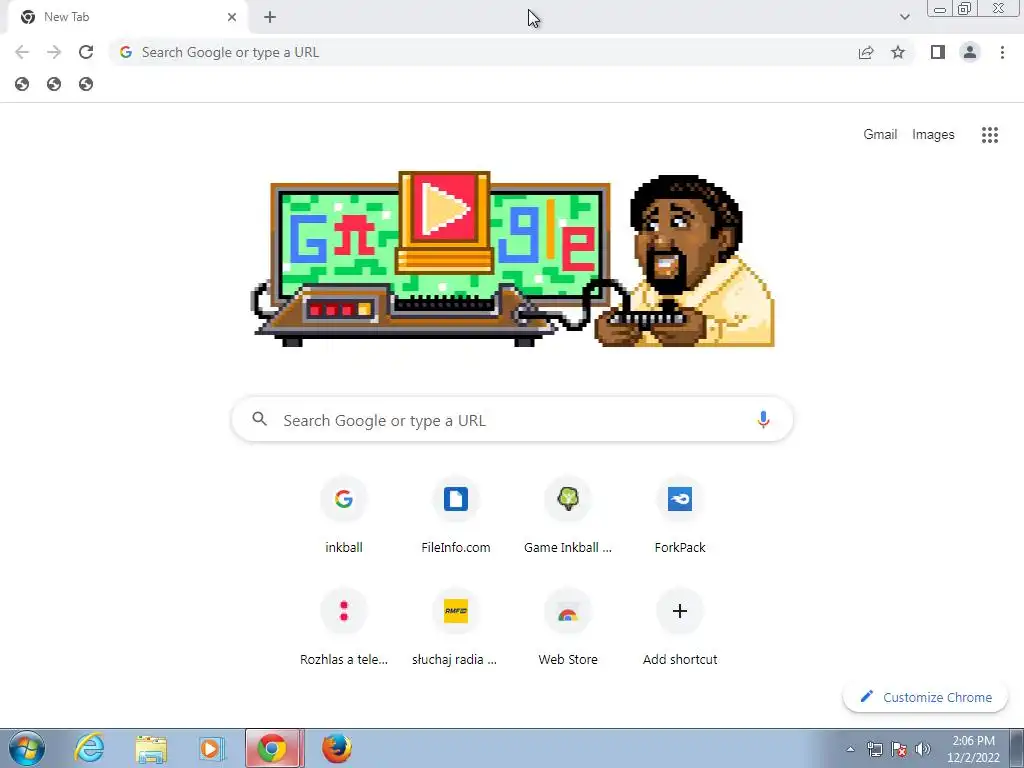
Task: Click the browser back arrow
Action: coord(22,52)
